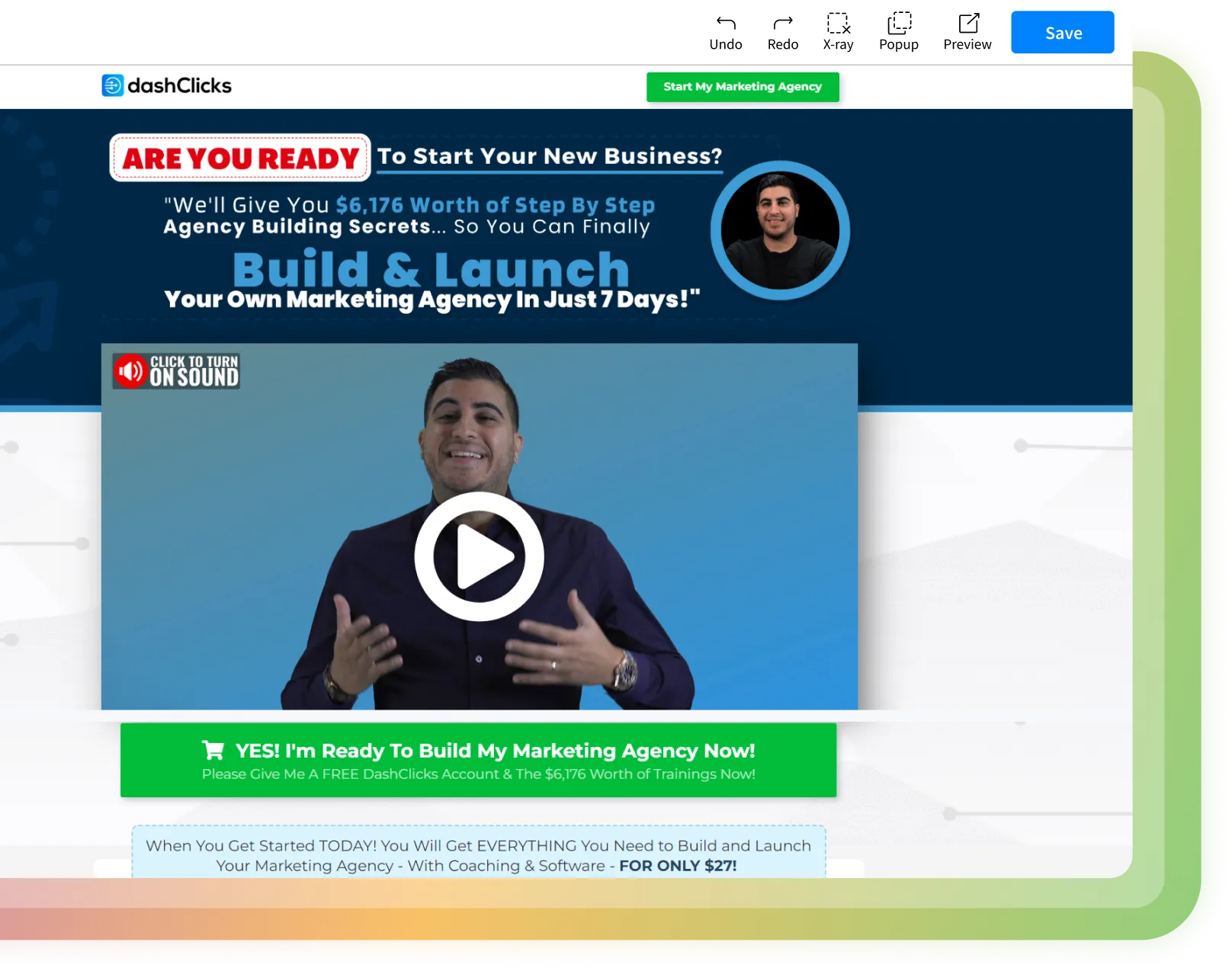Screen dimensions: 1232x971
Task: Select "Your Own Marketing Agency In Just 7 Days!" text
Action: click(x=432, y=300)
